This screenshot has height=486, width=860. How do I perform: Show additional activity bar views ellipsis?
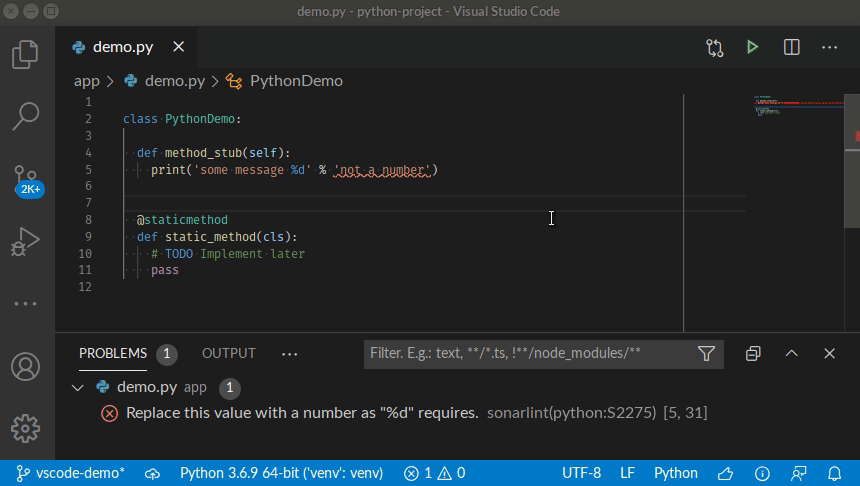[x=25, y=303]
